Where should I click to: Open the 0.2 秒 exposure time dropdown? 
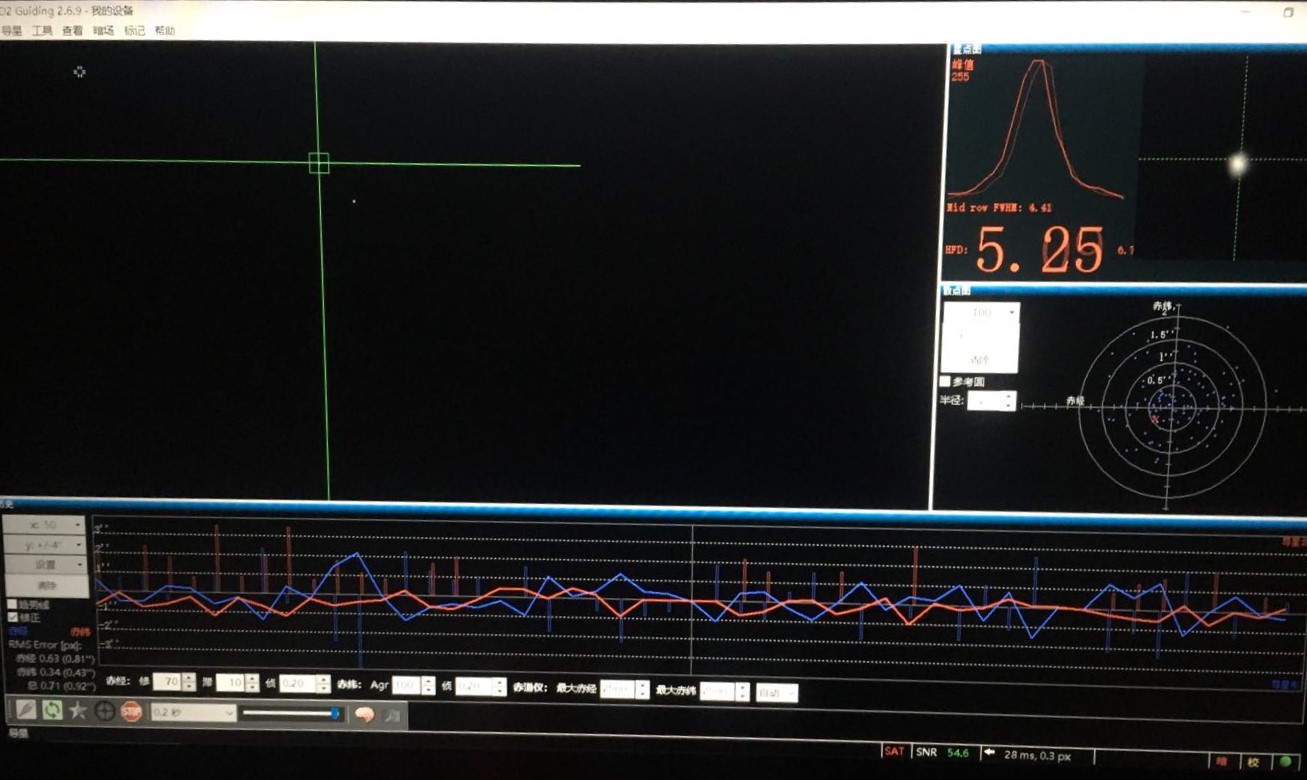pyautogui.click(x=193, y=713)
